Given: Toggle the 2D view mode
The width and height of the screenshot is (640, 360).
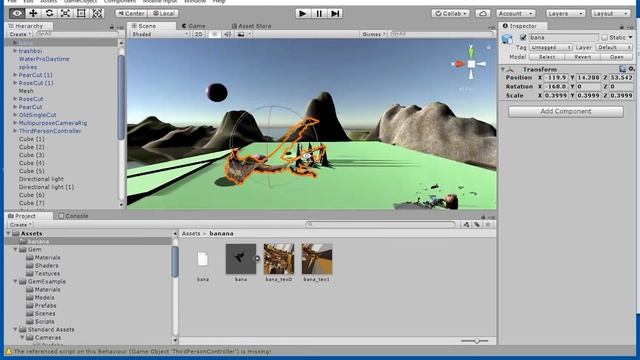Looking at the screenshot, I should (198, 34).
